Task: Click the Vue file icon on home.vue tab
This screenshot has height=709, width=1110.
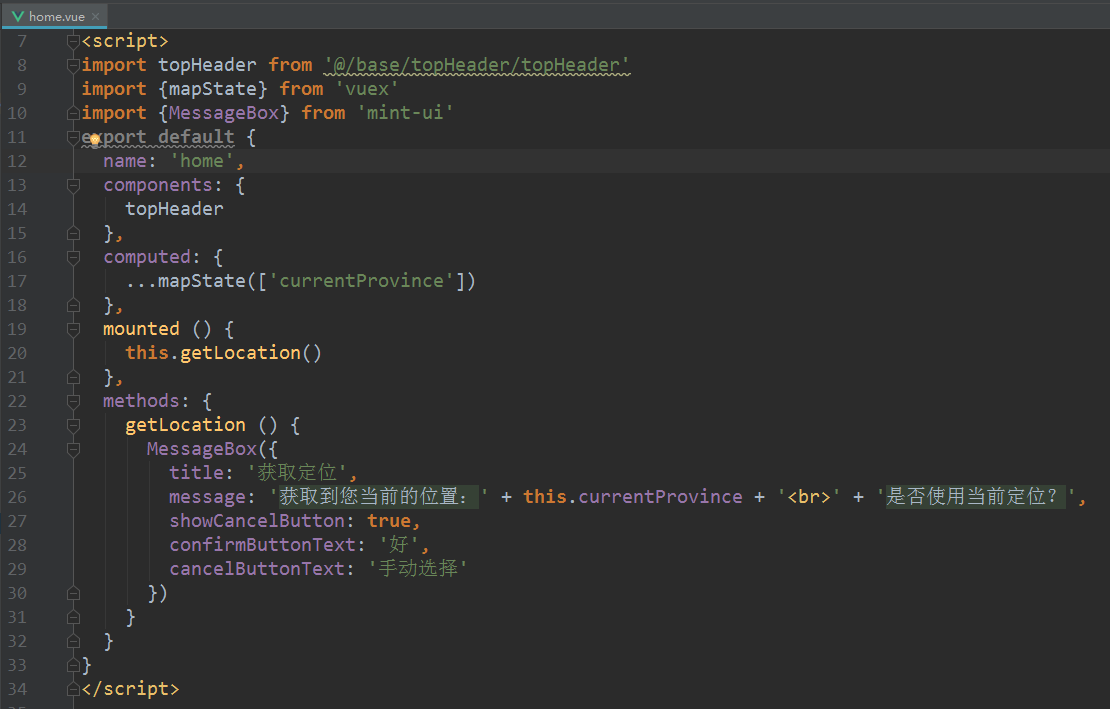Action: point(18,16)
